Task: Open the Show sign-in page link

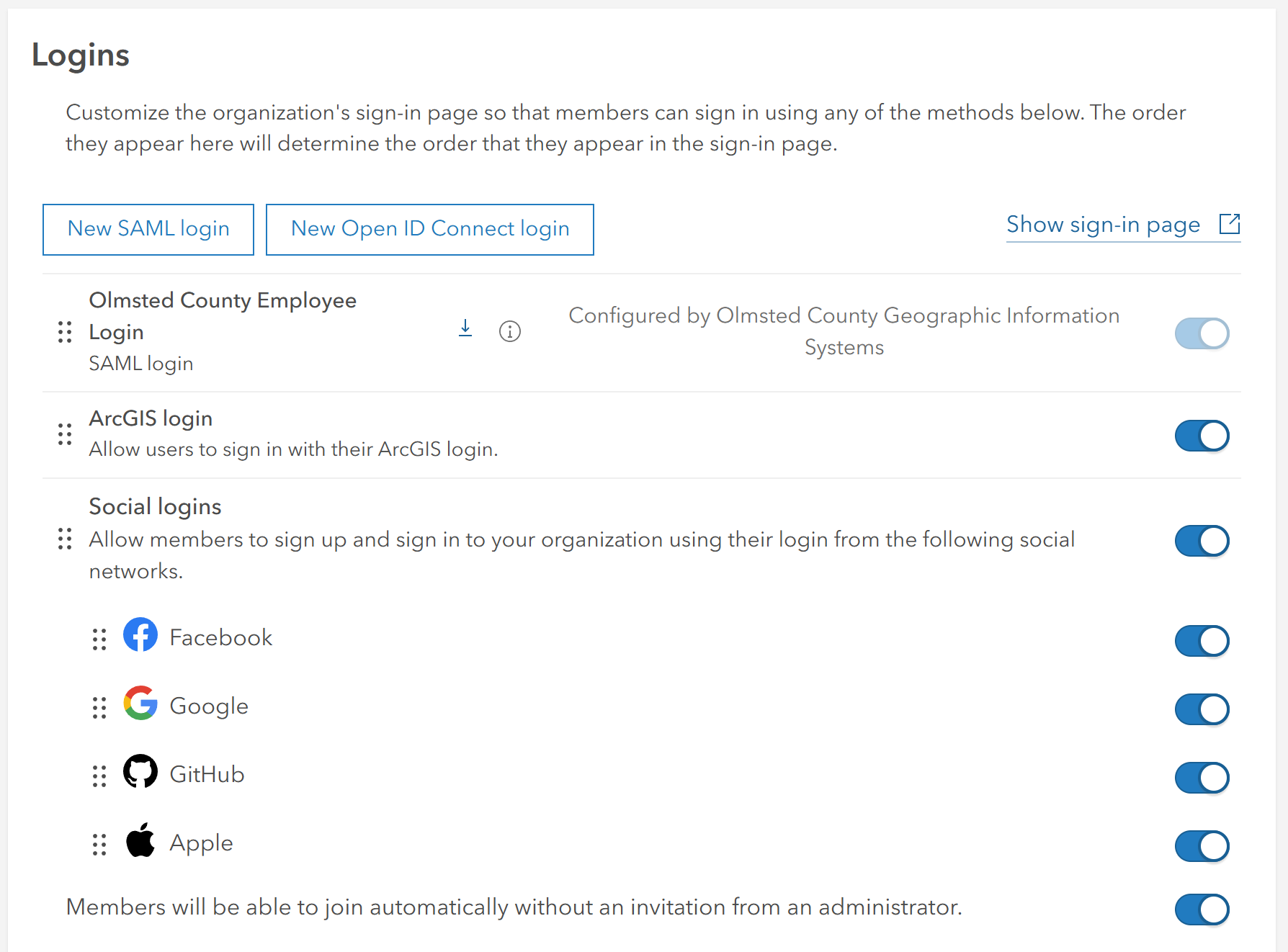Action: (x=1123, y=225)
